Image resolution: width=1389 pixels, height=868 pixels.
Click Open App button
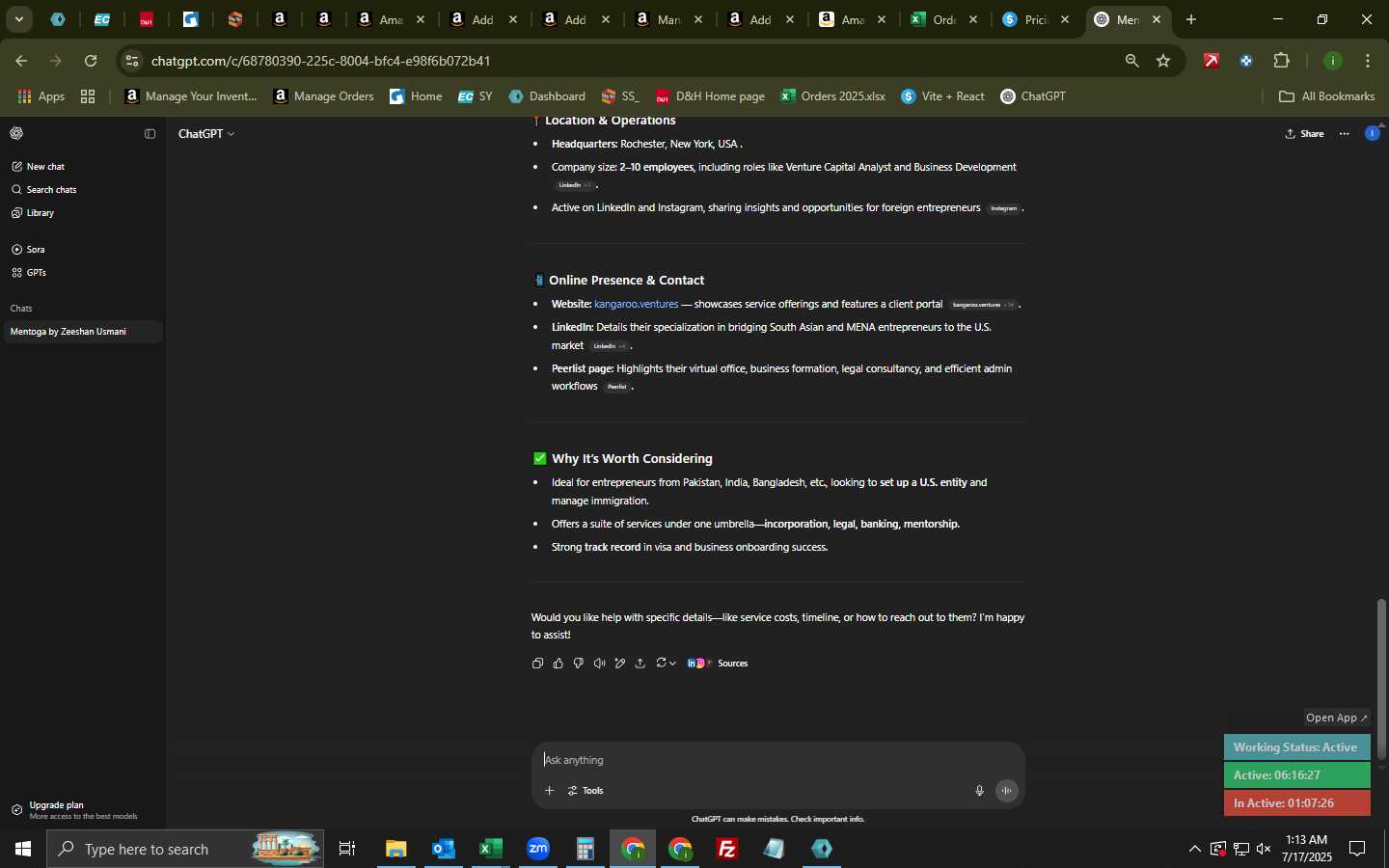pos(1337,718)
